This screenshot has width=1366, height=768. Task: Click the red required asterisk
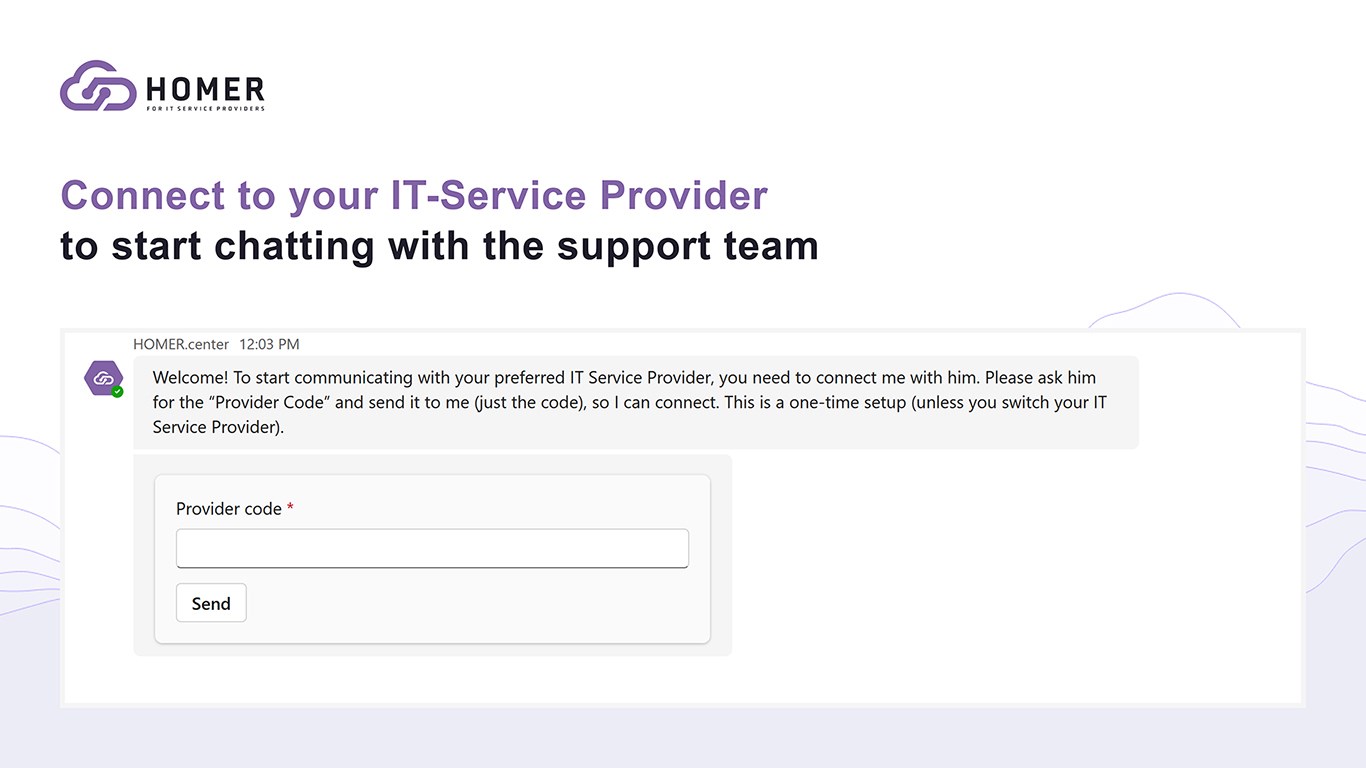(x=290, y=508)
